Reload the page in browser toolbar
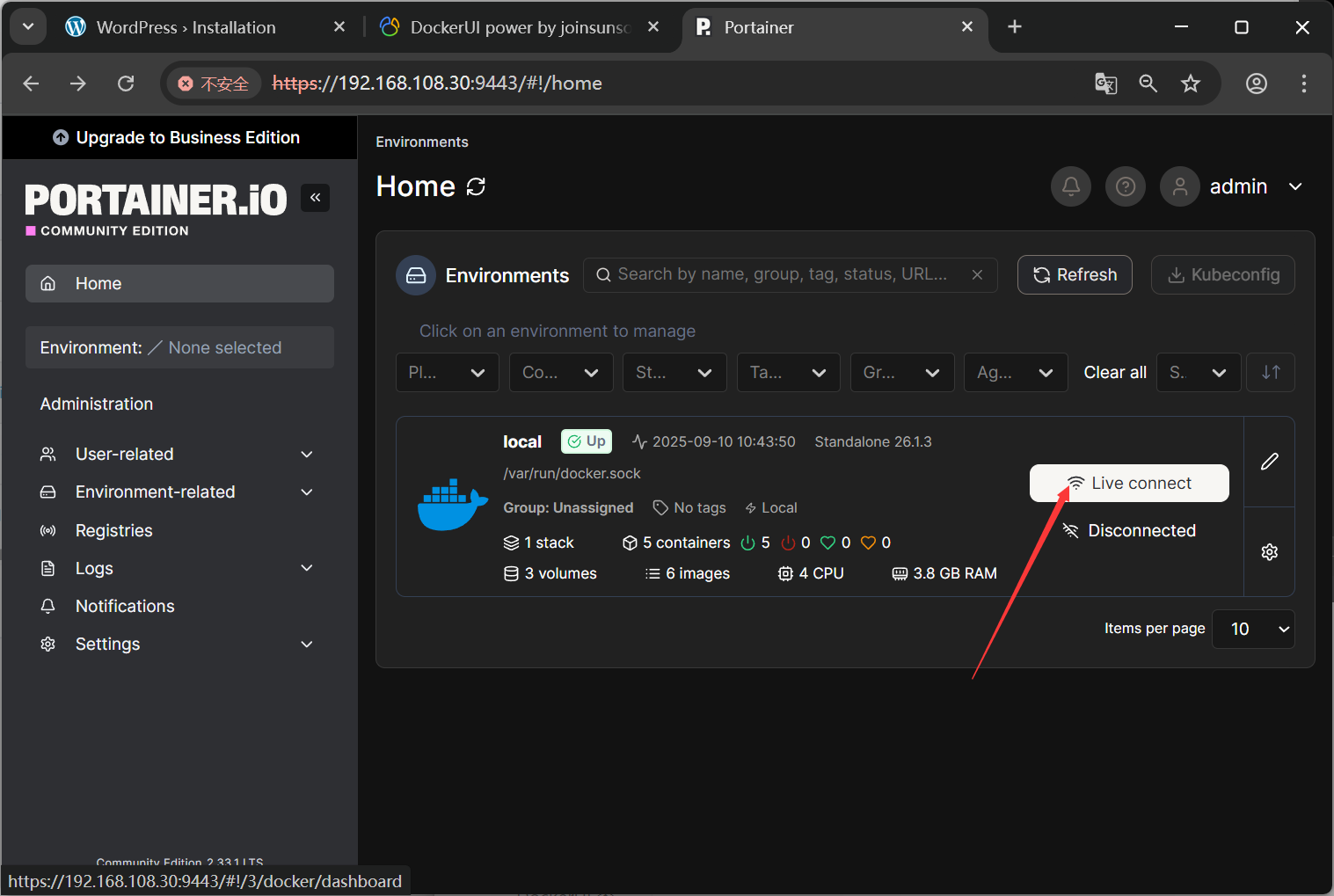Image resolution: width=1334 pixels, height=896 pixels. point(126,84)
